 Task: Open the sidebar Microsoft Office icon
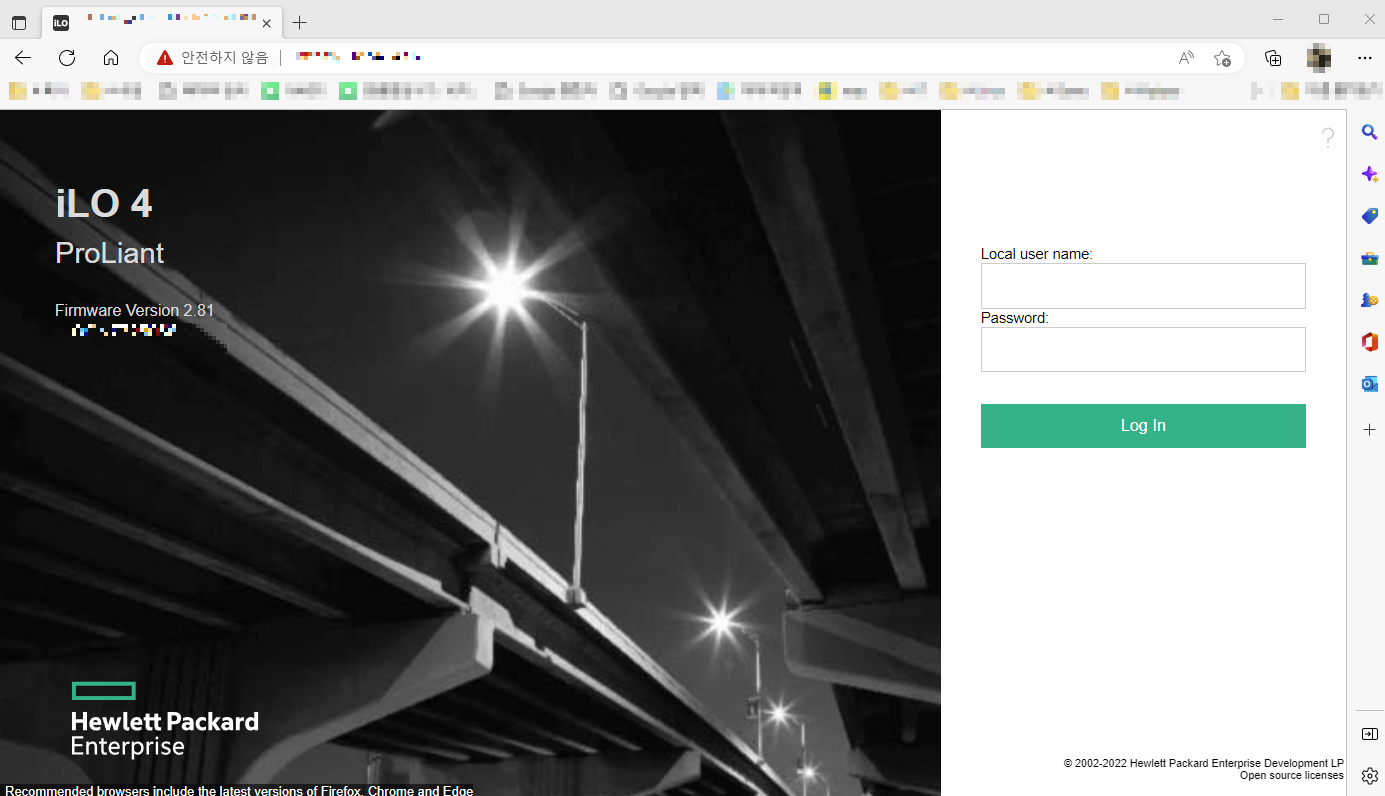1370,342
